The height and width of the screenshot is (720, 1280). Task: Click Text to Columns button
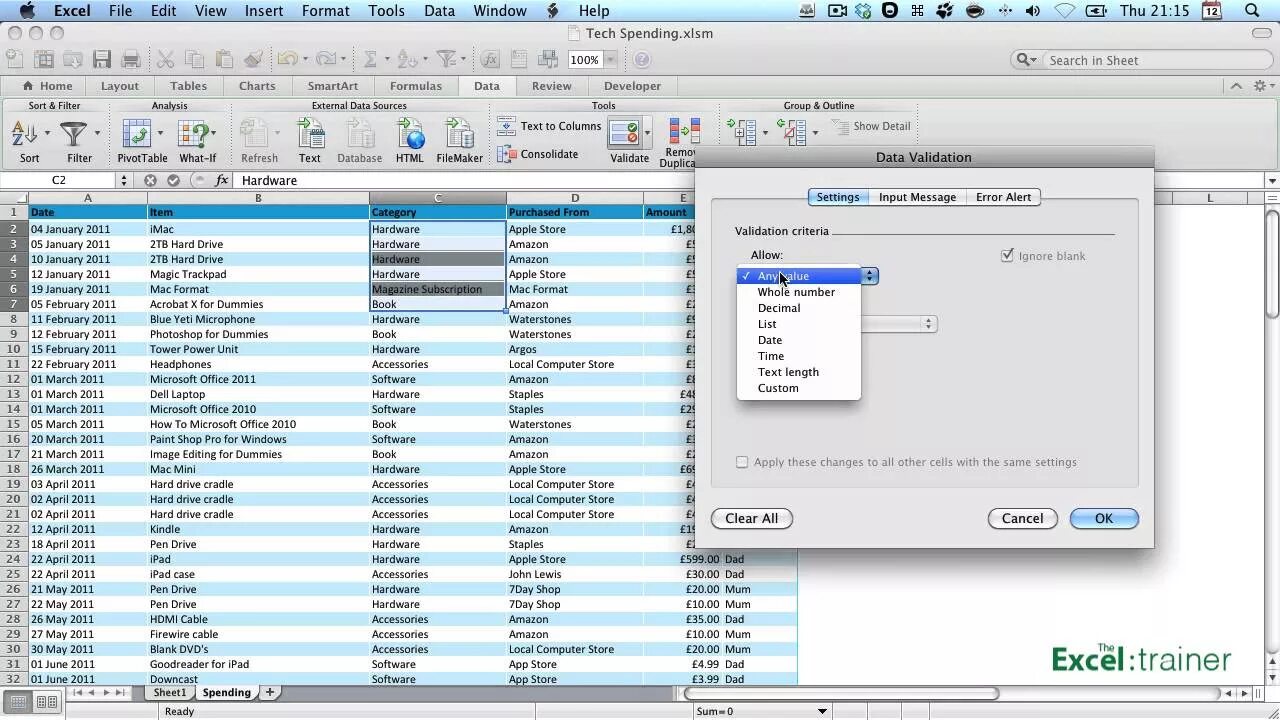click(550, 126)
